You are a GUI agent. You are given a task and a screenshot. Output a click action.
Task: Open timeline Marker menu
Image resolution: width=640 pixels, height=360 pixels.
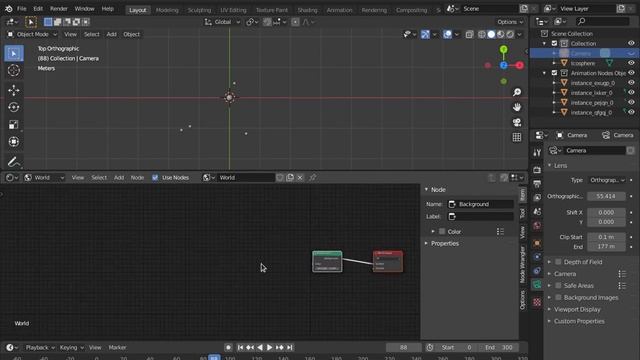117,347
